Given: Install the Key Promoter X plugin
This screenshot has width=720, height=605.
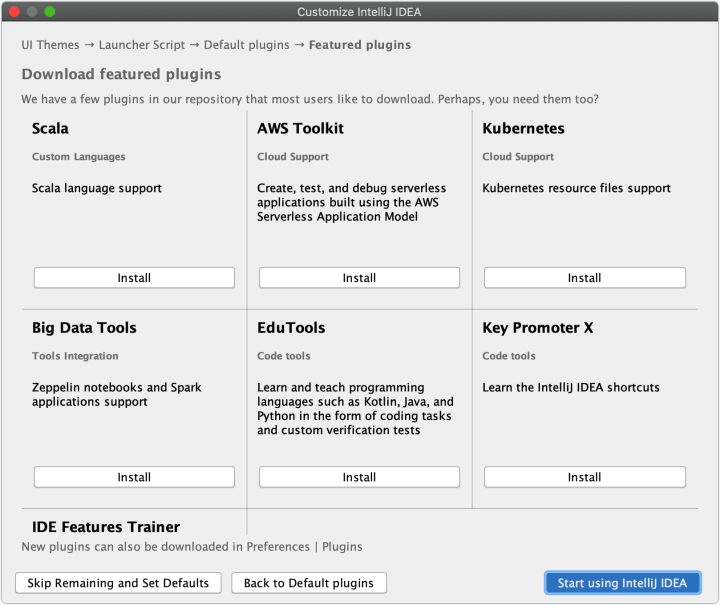Looking at the screenshot, I should pos(585,477).
